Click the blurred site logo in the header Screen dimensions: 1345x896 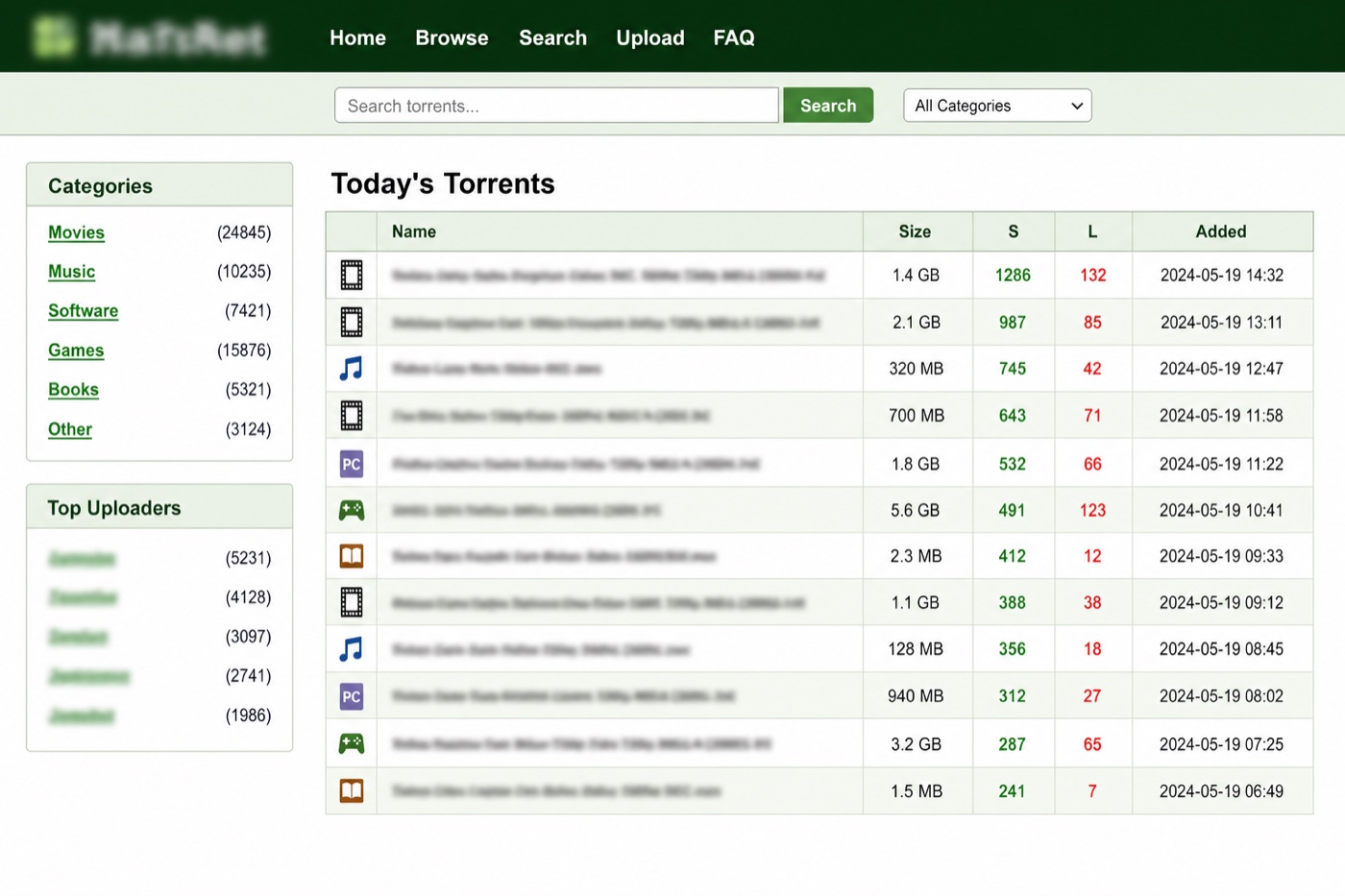[x=149, y=37]
